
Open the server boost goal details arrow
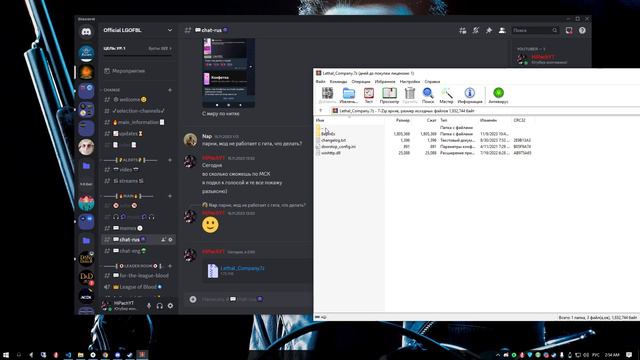(x=170, y=49)
